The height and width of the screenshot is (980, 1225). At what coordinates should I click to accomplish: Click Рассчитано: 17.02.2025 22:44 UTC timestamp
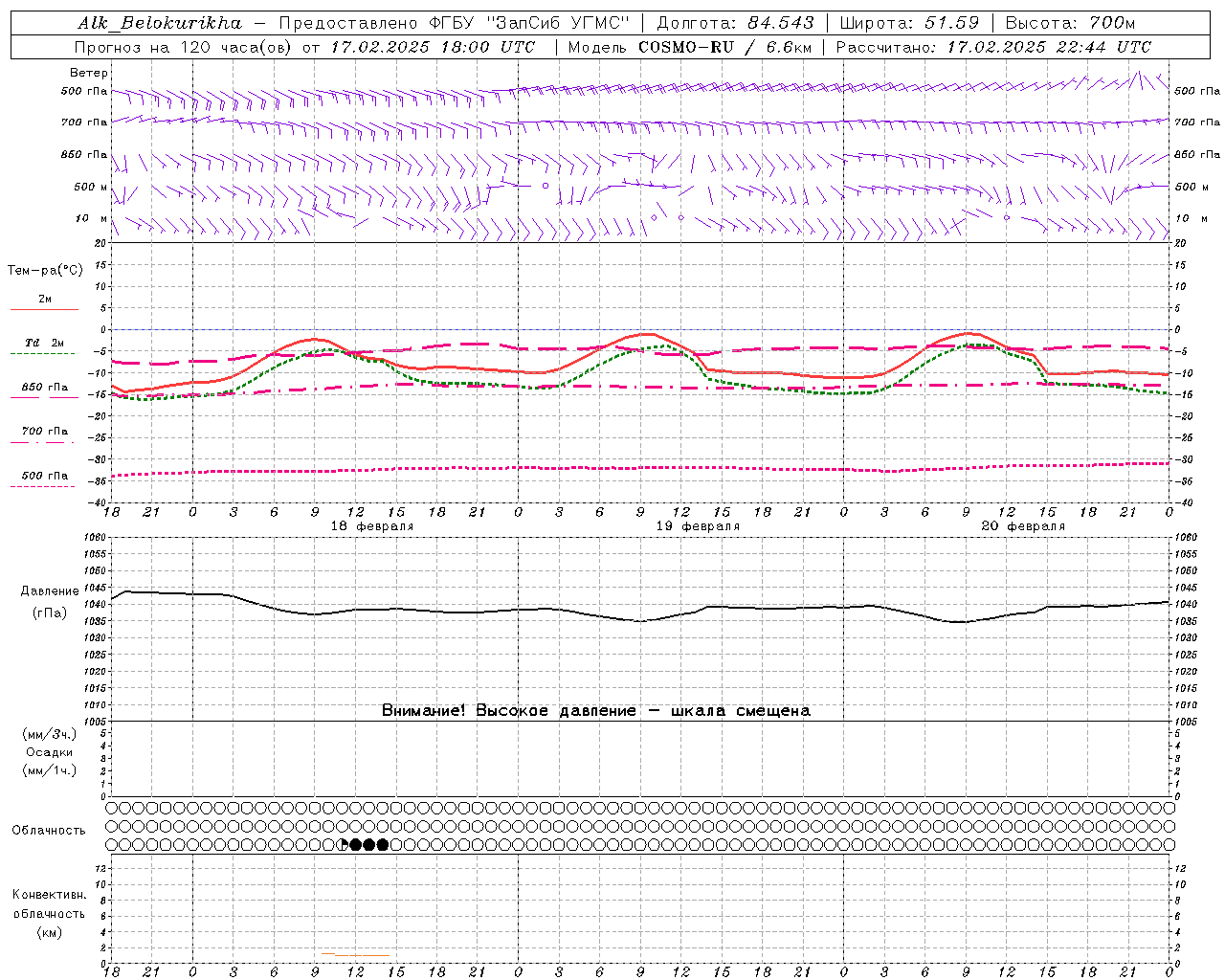(993, 47)
